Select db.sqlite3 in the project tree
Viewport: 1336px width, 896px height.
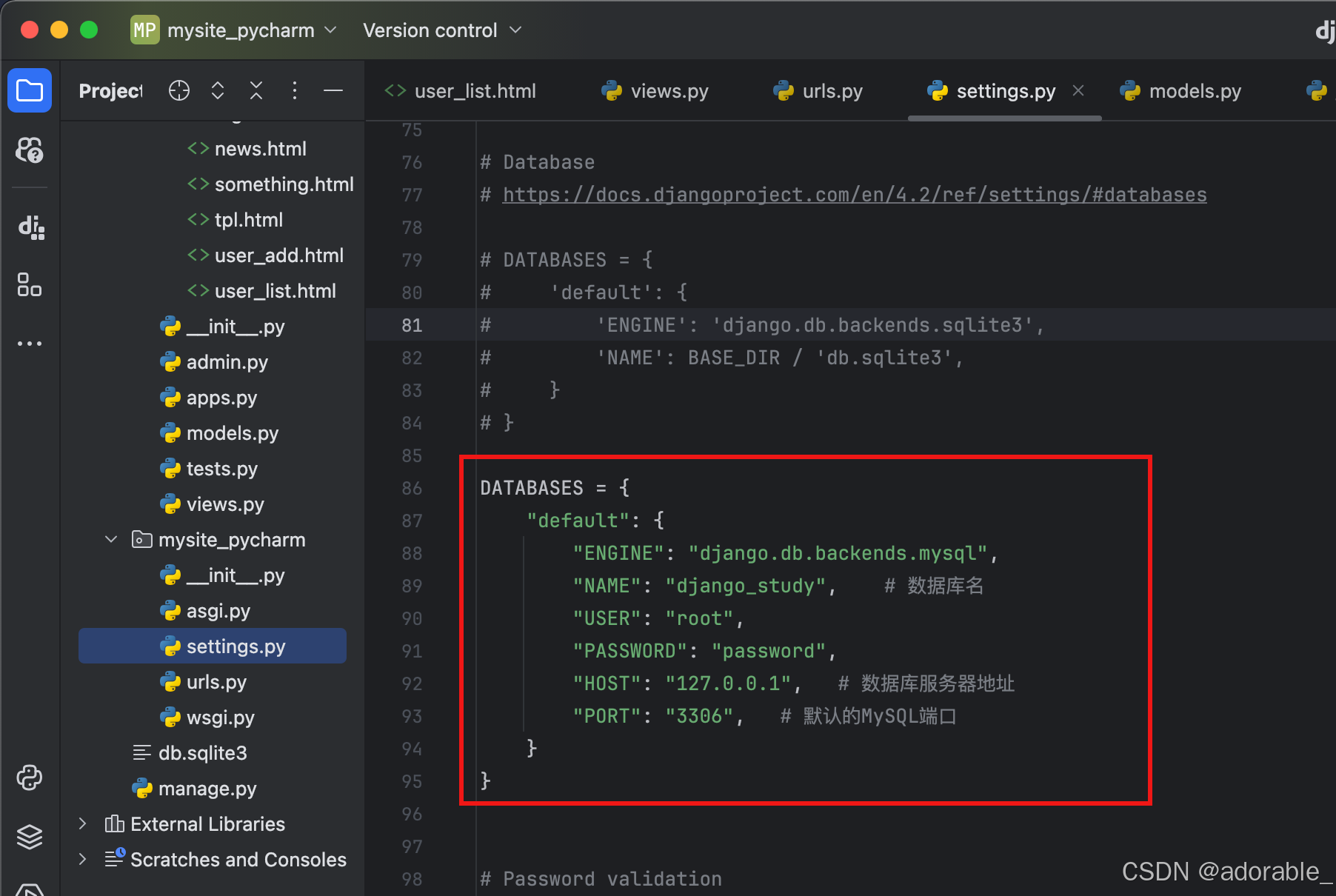pos(202,753)
